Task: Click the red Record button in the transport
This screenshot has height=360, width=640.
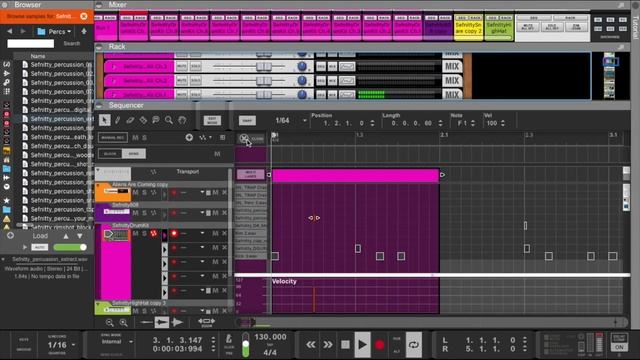Action: (x=380, y=345)
